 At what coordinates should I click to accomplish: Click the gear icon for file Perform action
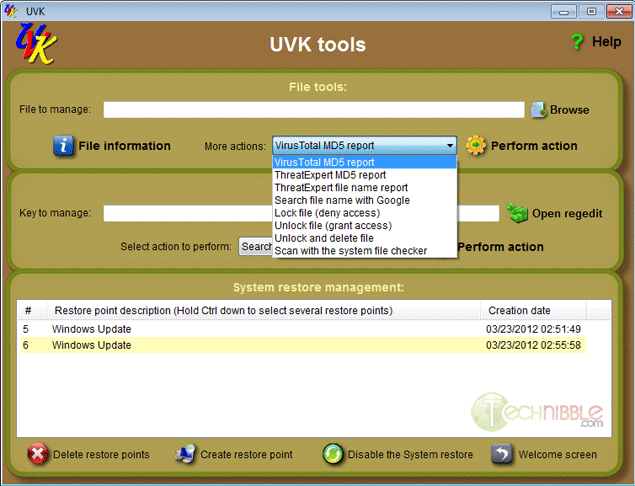coord(475,145)
